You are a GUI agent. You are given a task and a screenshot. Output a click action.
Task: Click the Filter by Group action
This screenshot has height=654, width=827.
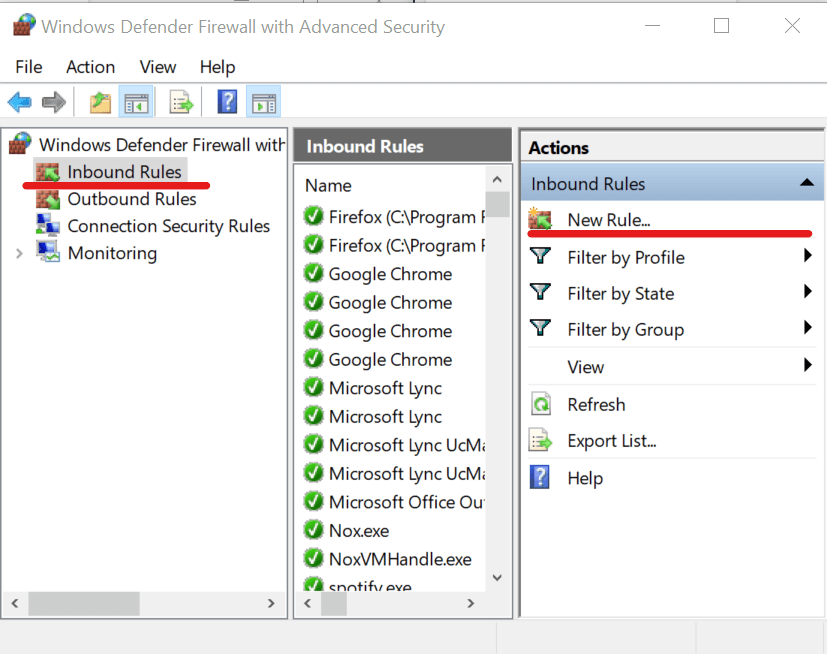pos(625,329)
